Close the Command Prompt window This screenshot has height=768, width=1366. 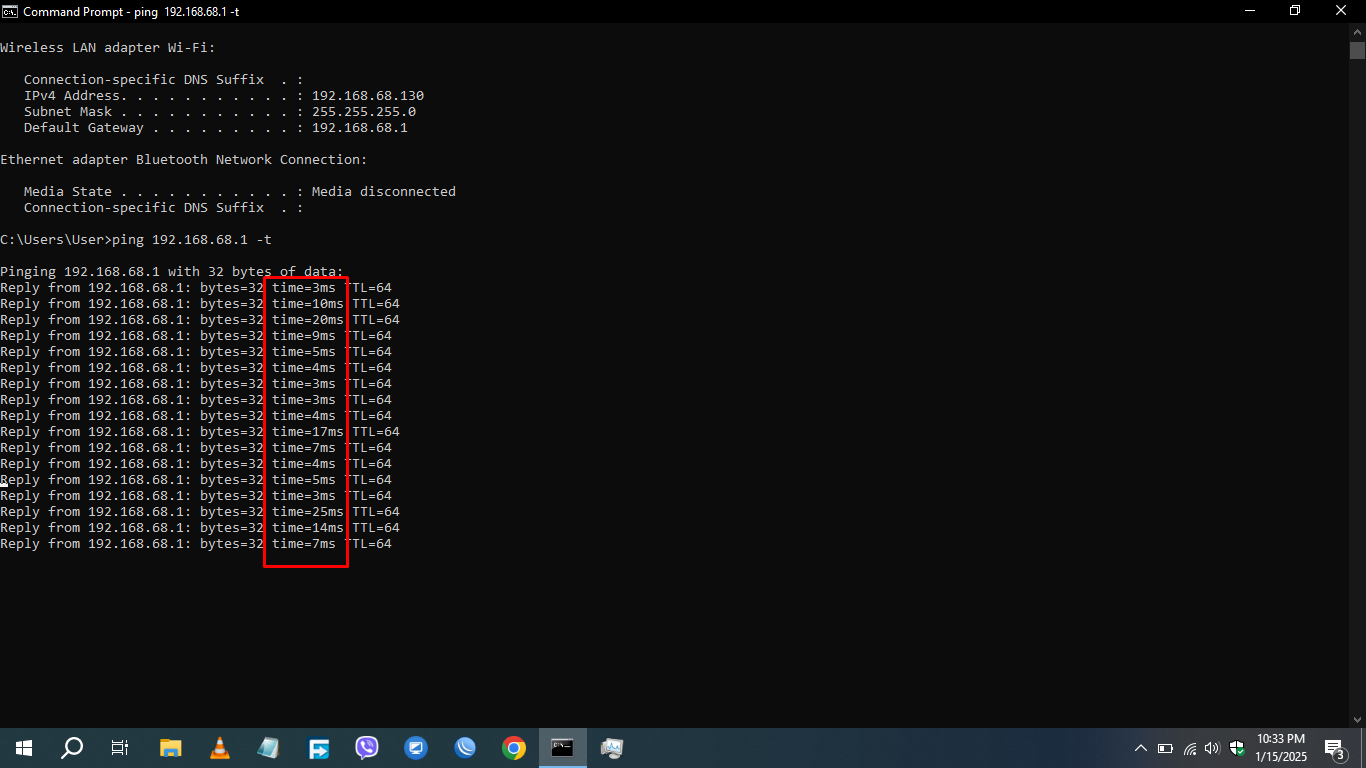click(x=1342, y=11)
